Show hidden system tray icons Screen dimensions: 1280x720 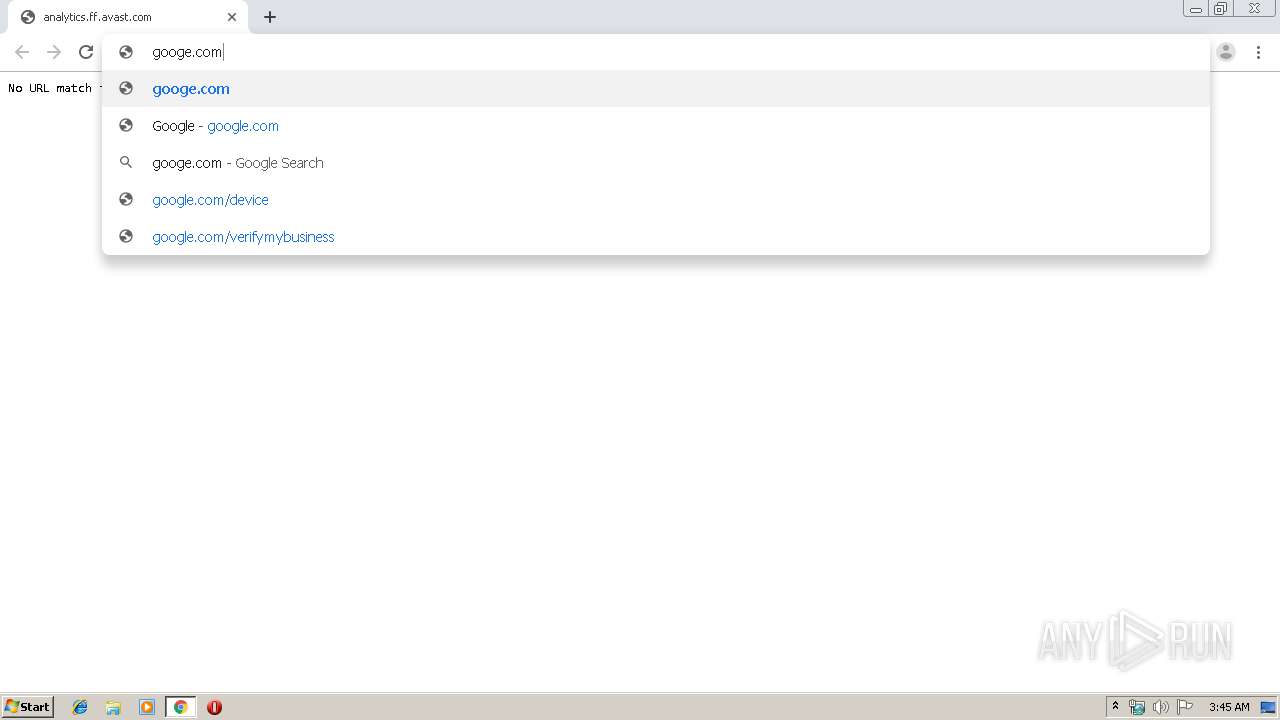click(x=1116, y=707)
